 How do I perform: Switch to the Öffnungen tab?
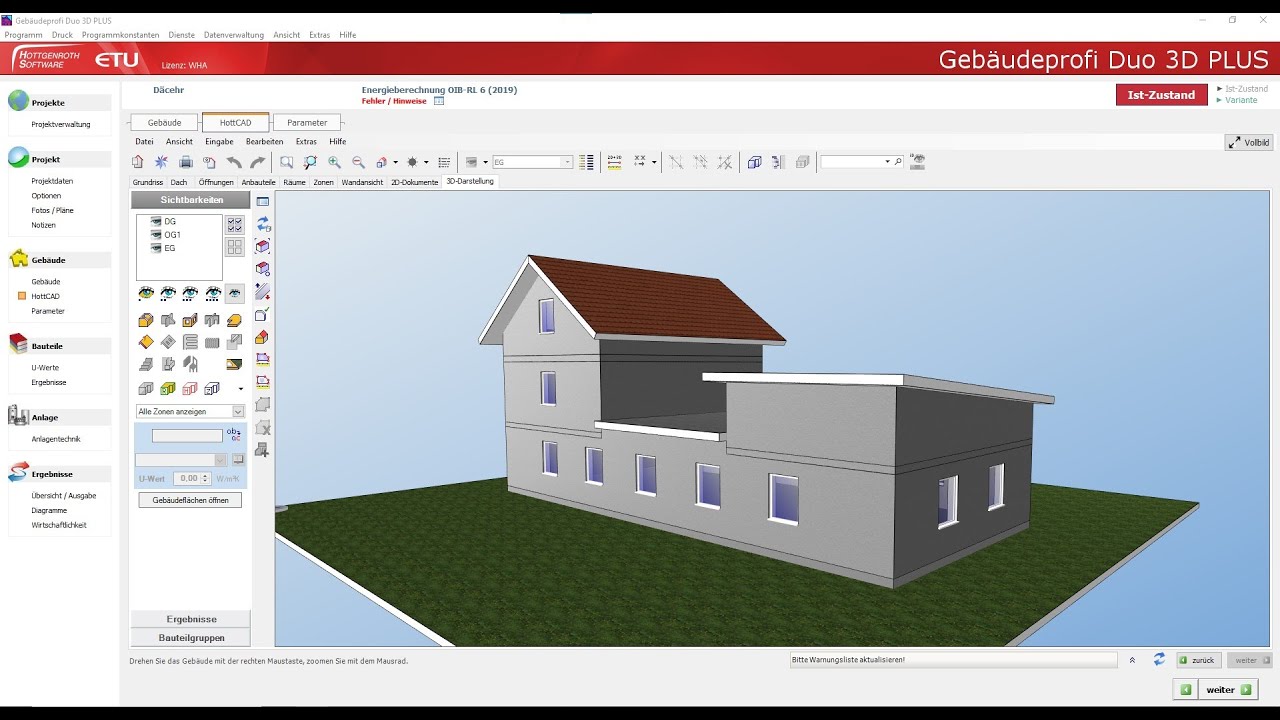[216, 182]
